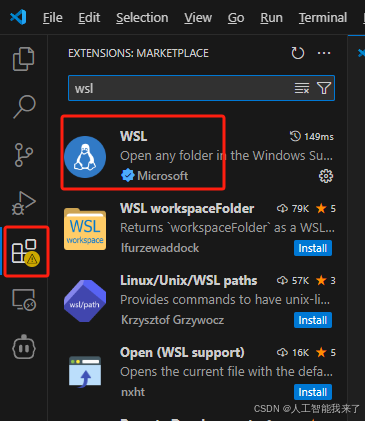The height and width of the screenshot is (421, 365).
Task: Open the filter extensions funnel menu
Action: (324, 88)
